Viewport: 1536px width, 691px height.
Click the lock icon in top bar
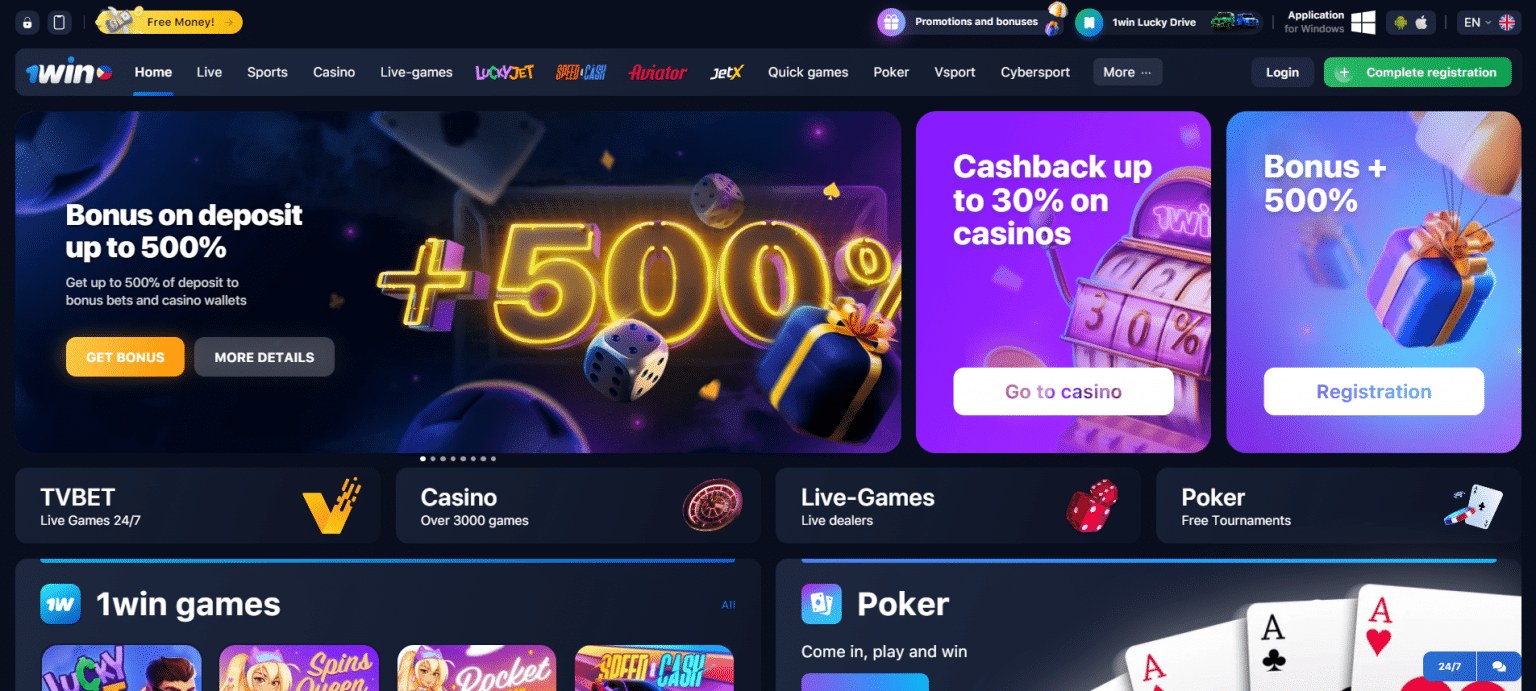click(27, 22)
